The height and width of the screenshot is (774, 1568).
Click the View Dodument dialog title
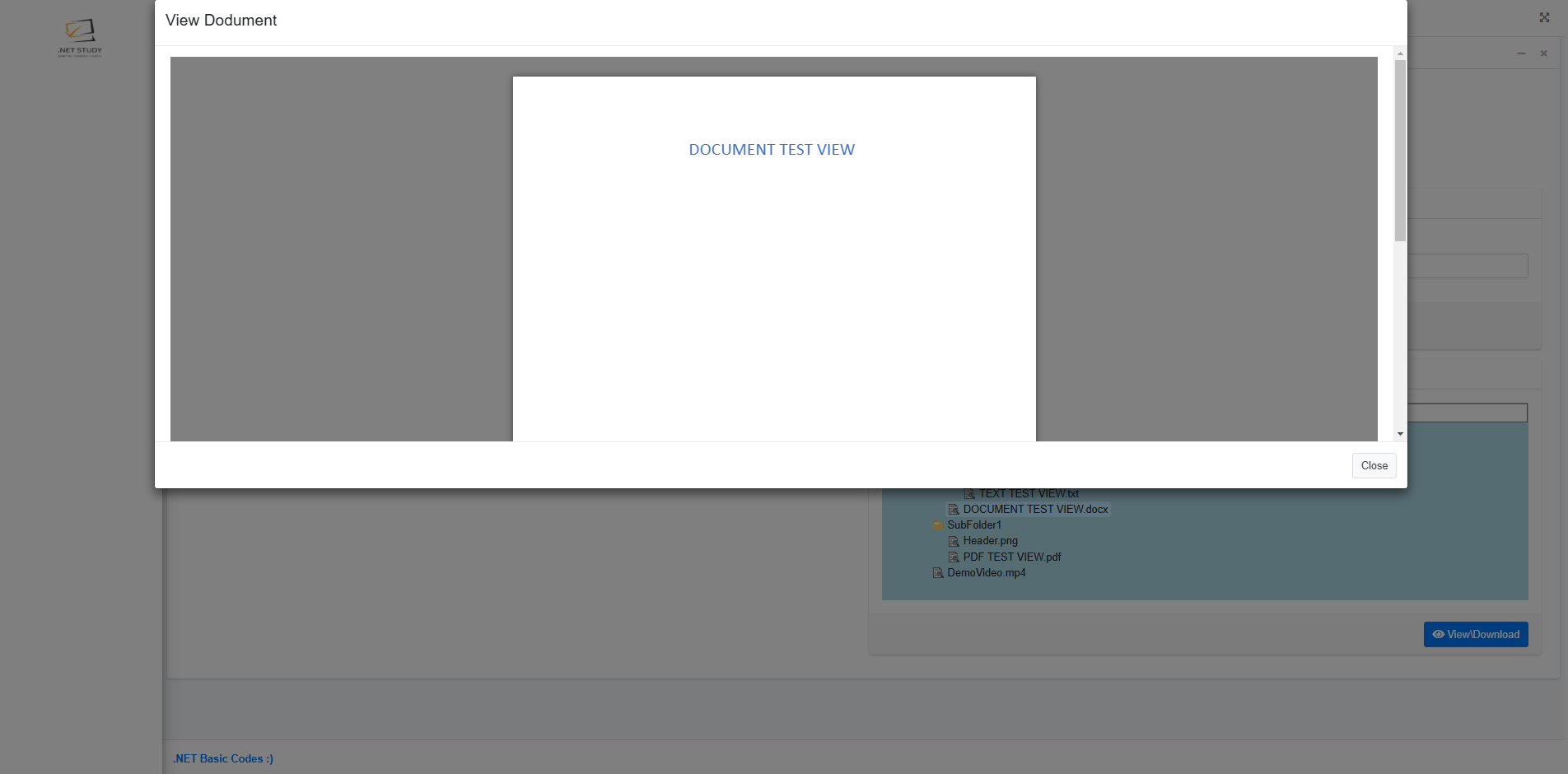pyautogui.click(x=221, y=21)
